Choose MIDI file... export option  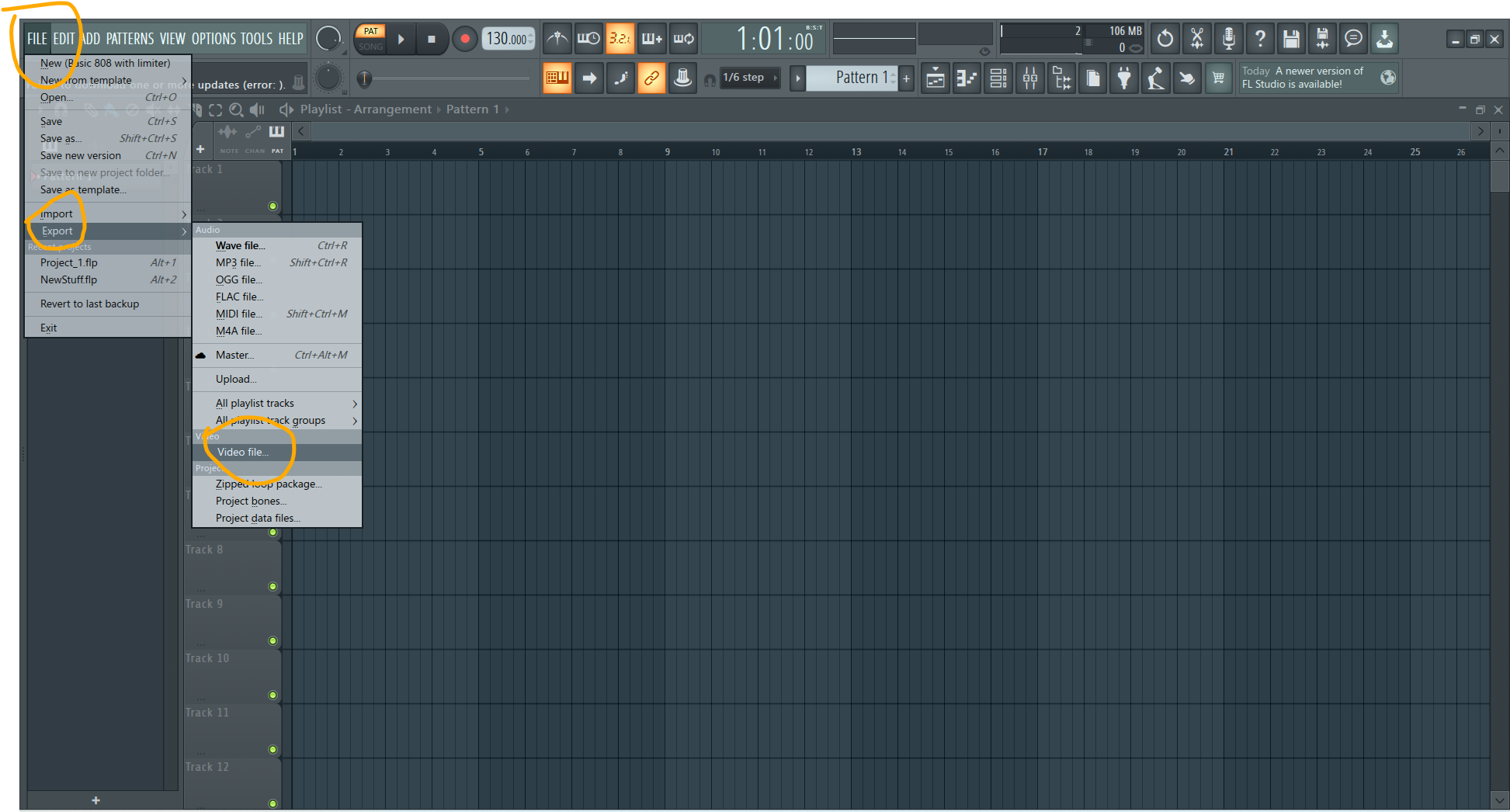pos(277,314)
